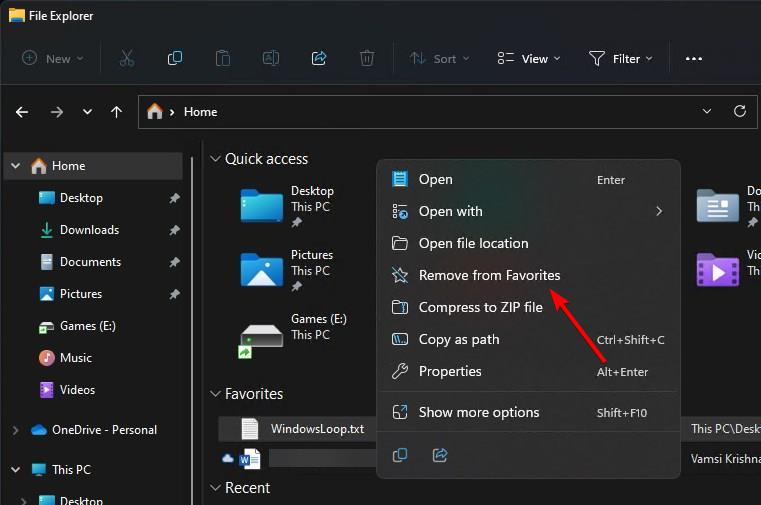Image resolution: width=761 pixels, height=505 pixels.
Task: Open the See more three-dots menu
Action: (x=694, y=58)
